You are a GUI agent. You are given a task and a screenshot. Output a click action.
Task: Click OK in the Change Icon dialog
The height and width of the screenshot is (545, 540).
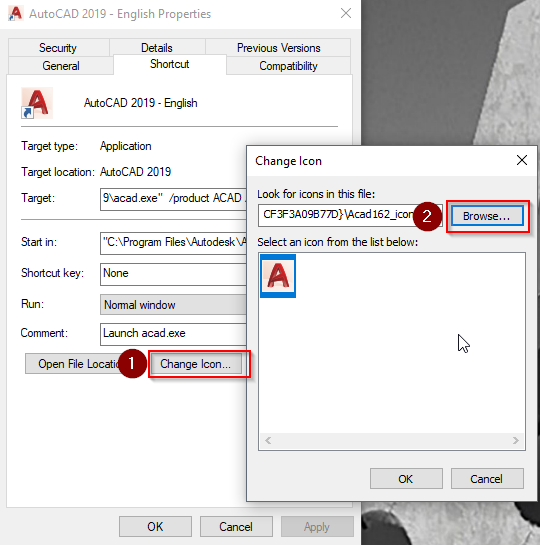tap(406, 479)
